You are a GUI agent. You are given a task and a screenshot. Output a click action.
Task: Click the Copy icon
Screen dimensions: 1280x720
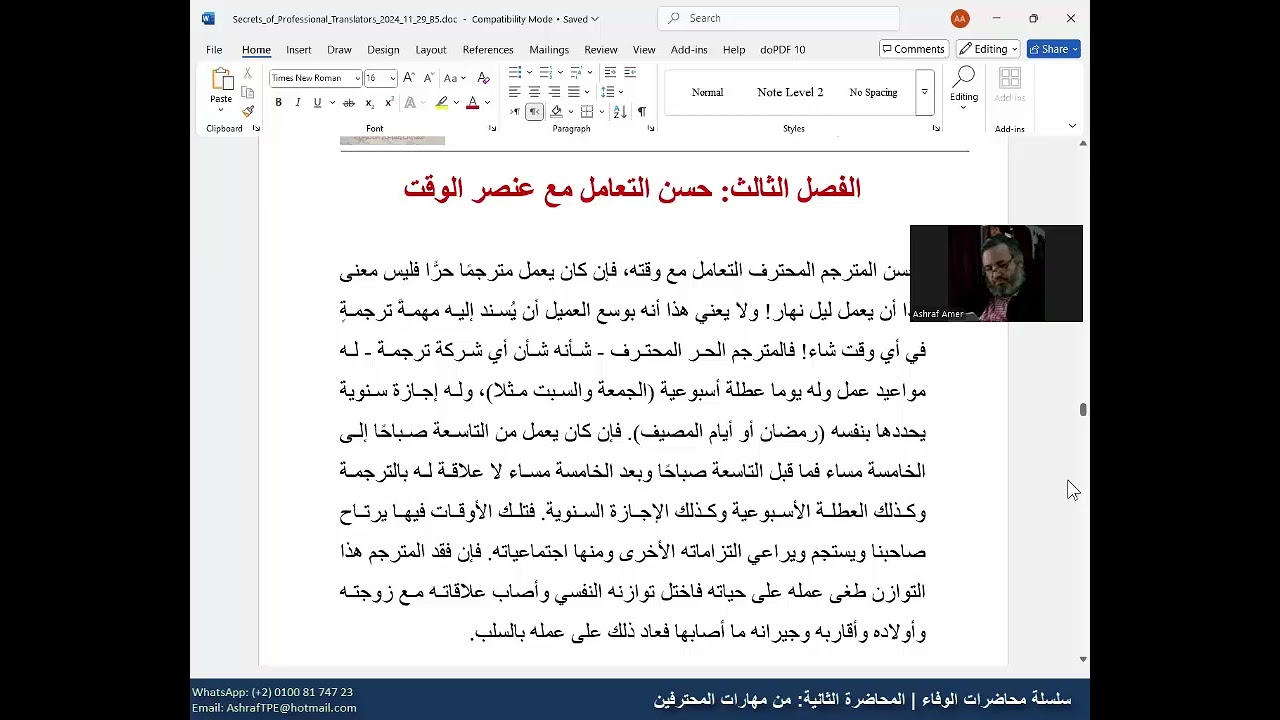pos(248,92)
